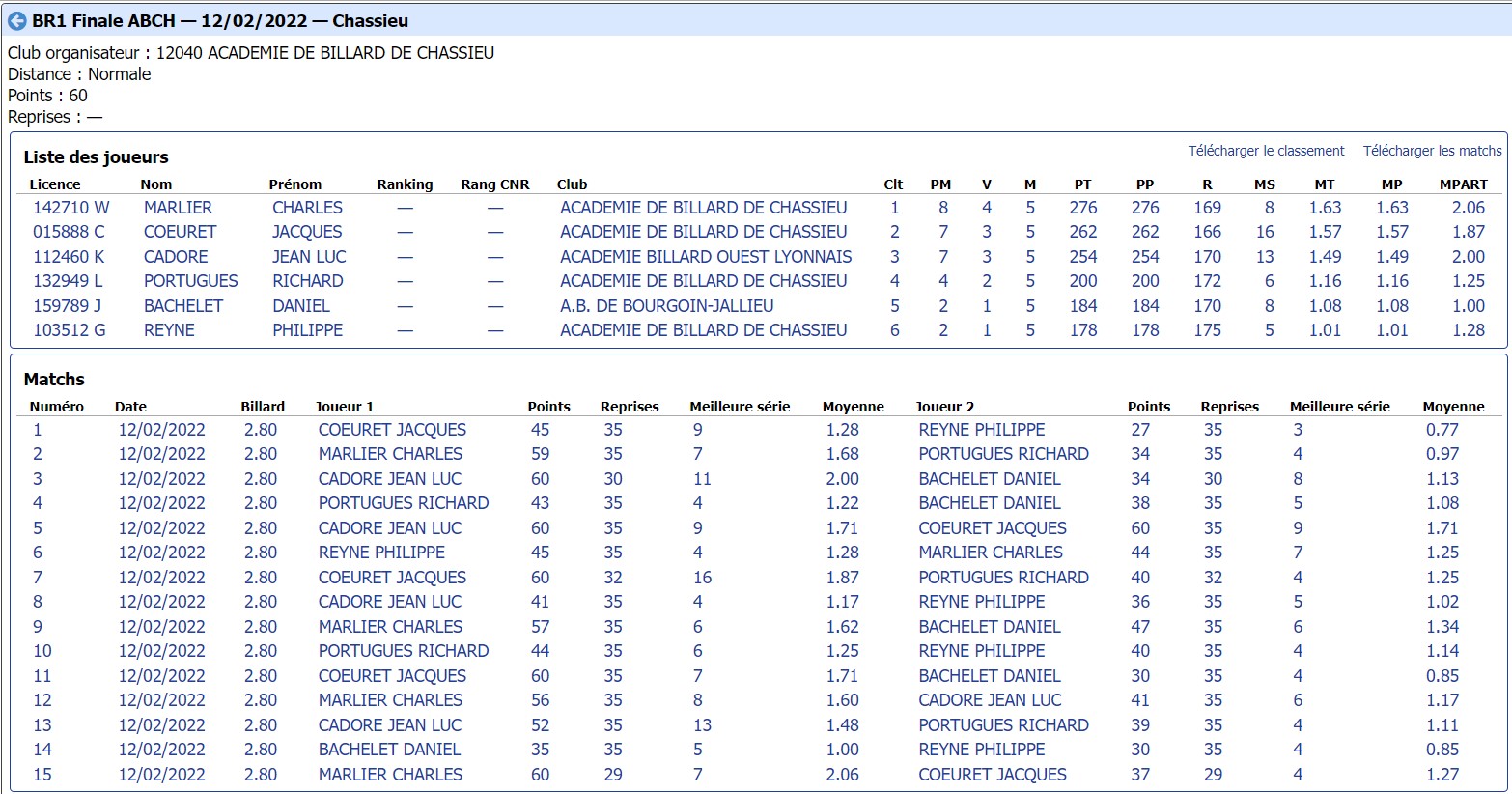Click MARLIER CHARLES as Joueur 1 in match 2

tap(390, 454)
